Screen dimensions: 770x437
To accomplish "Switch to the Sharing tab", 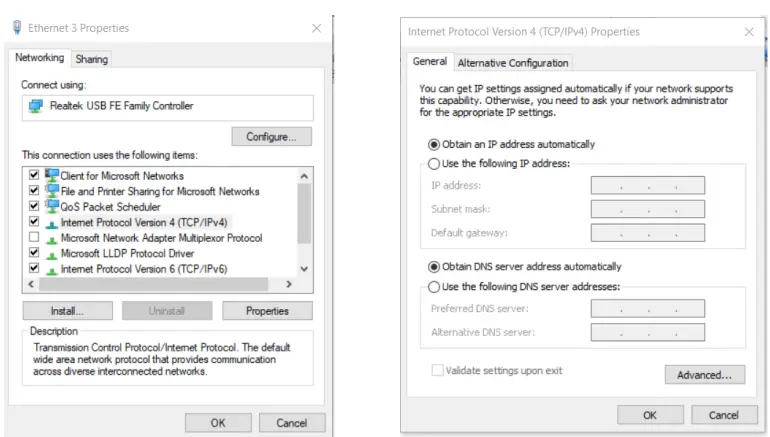I will click(x=92, y=59).
